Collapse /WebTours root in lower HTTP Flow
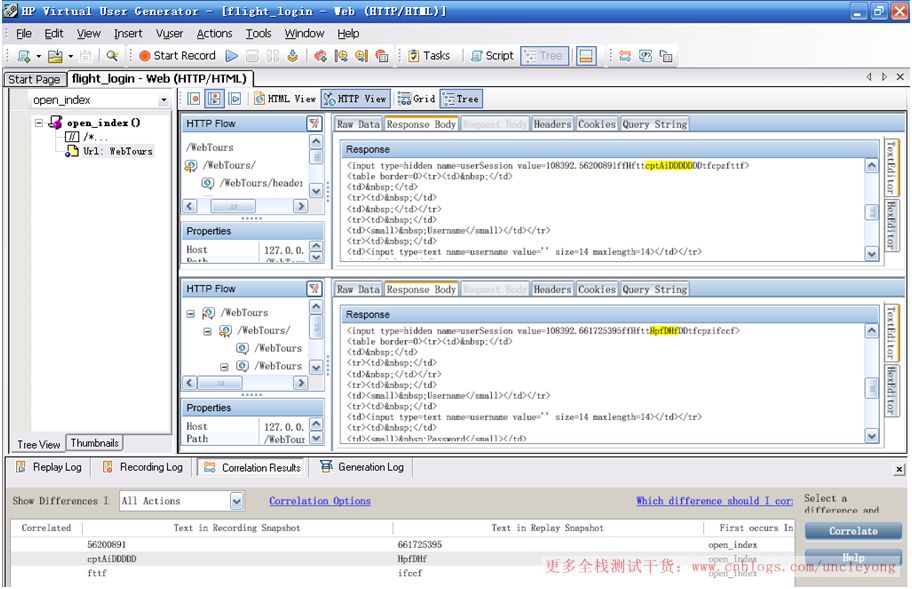 point(190,313)
